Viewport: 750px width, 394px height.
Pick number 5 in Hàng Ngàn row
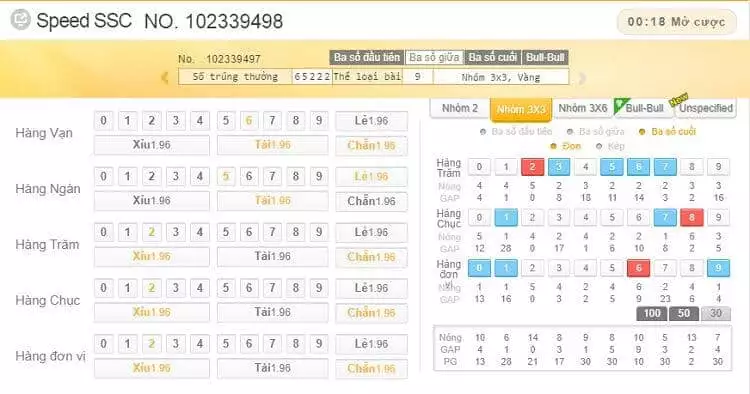point(226,176)
